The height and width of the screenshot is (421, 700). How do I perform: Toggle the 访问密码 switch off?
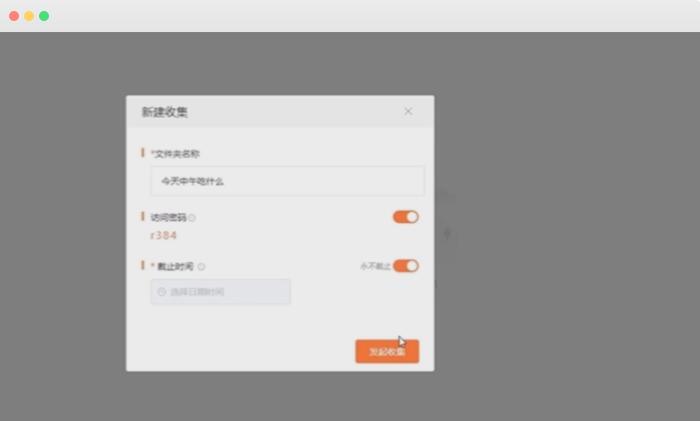click(405, 217)
